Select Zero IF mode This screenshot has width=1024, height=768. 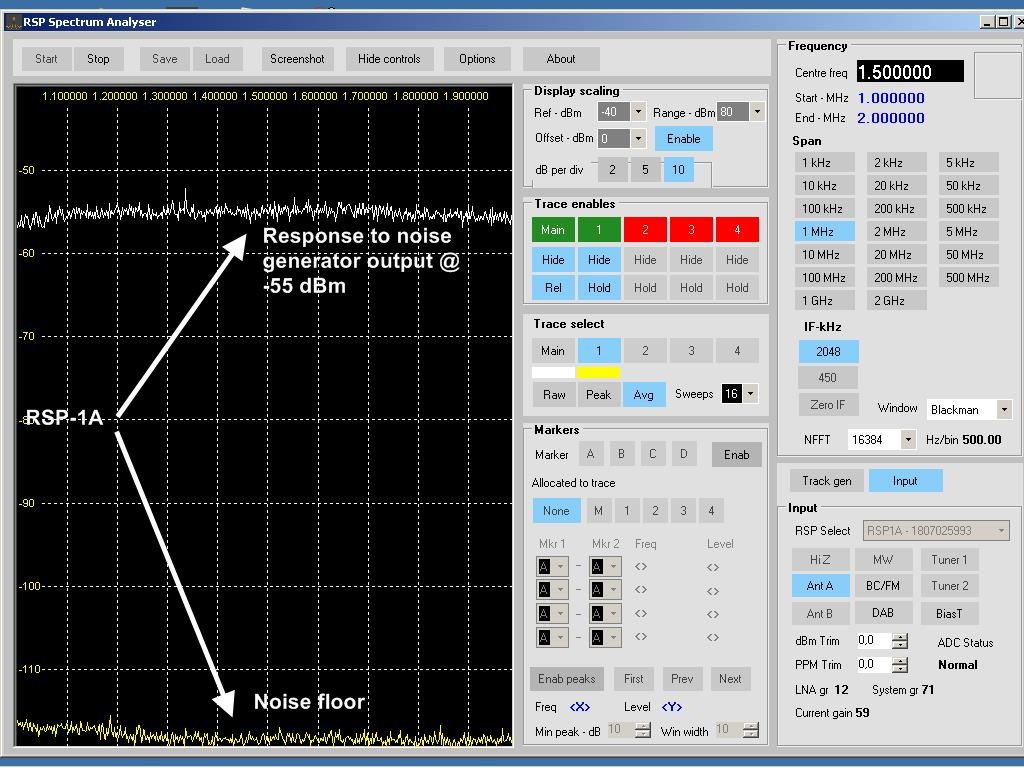[x=827, y=404]
